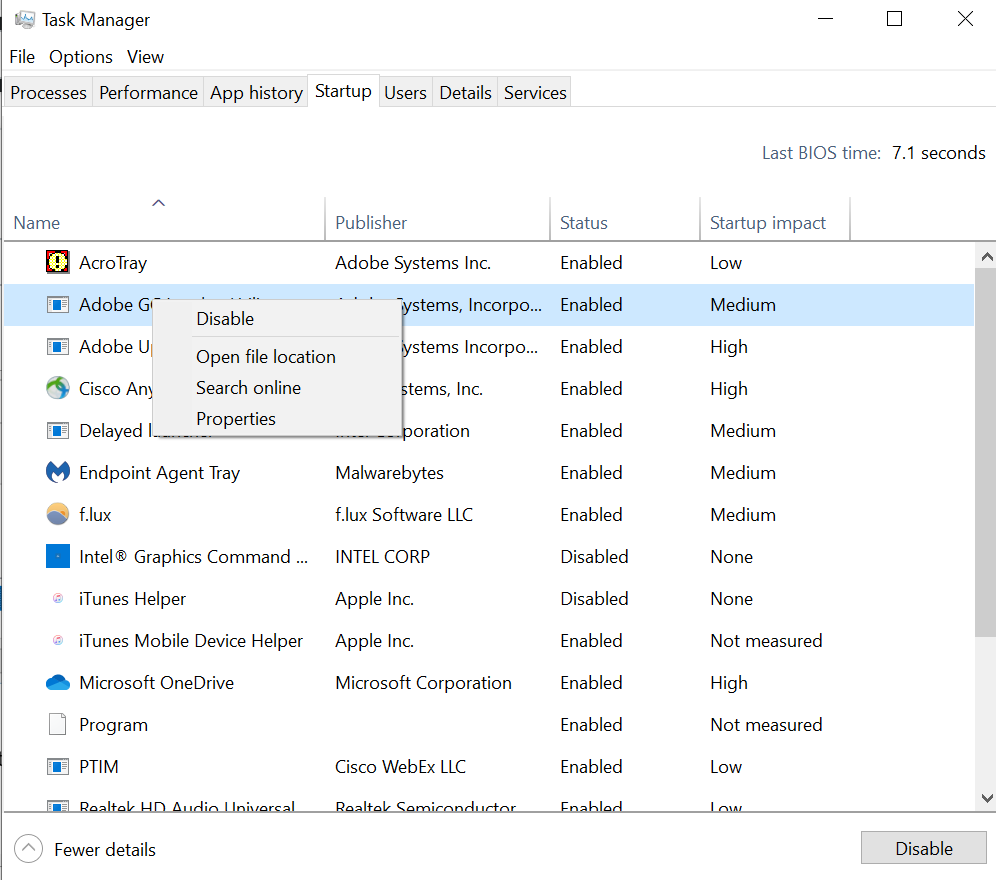Image resolution: width=996 pixels, height=880 pixels.
Task: Click the AcroTray yellow exclamation icon
Action: click(x=58, y=263)
